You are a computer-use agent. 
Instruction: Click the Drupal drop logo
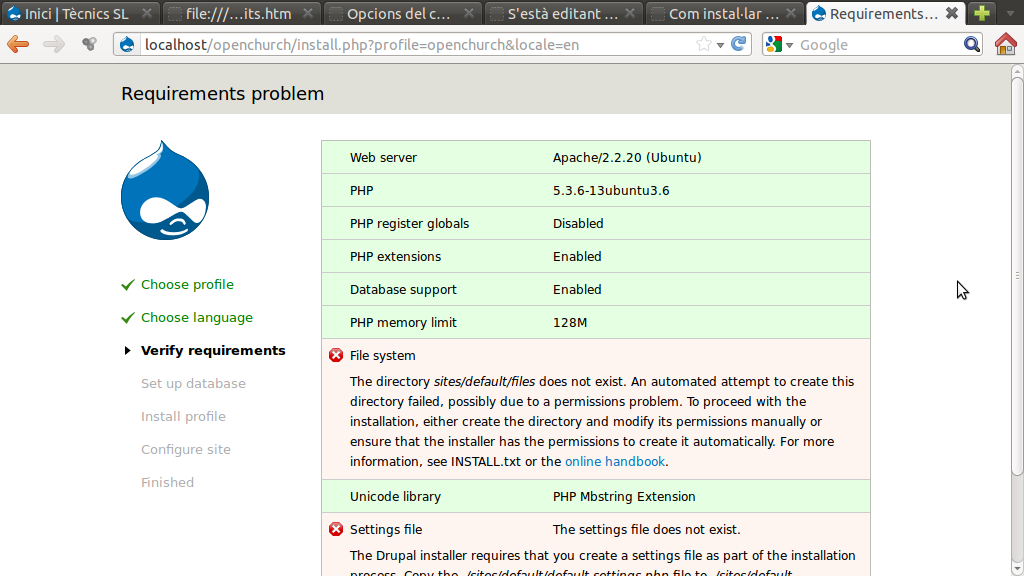click(x=165, y=191)
